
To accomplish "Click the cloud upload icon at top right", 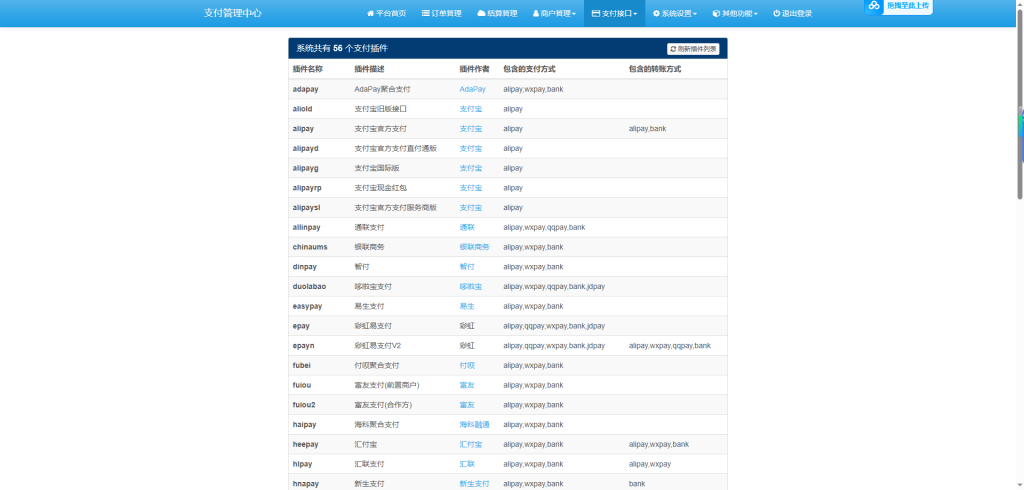I will click(874, 6).
